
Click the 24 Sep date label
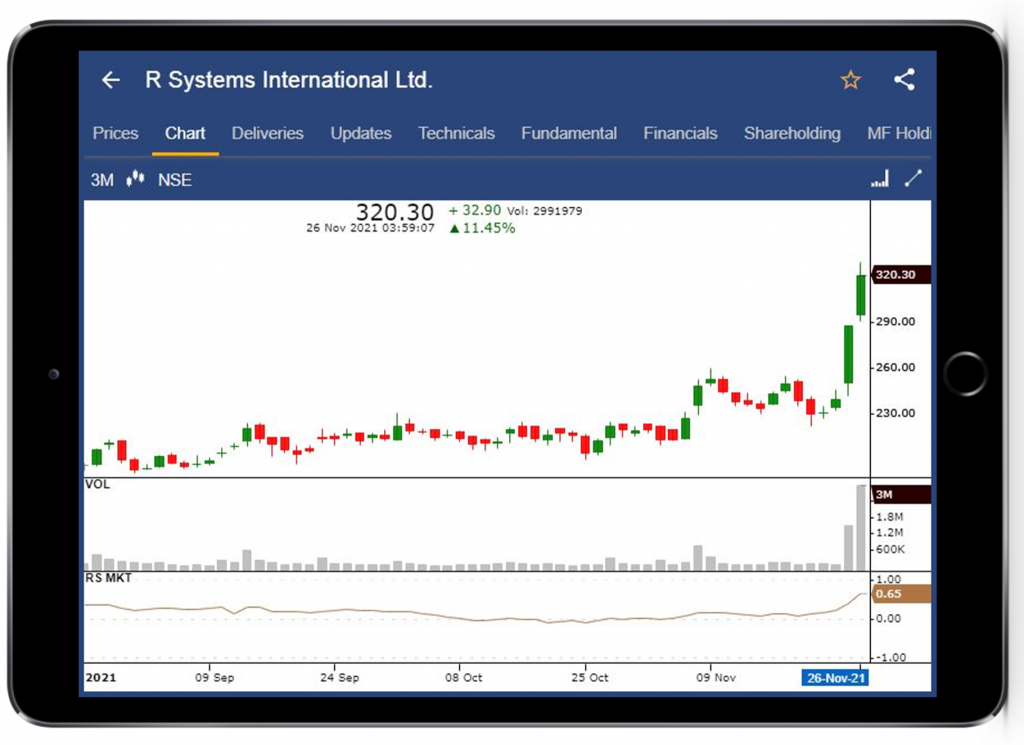[340, 677]
